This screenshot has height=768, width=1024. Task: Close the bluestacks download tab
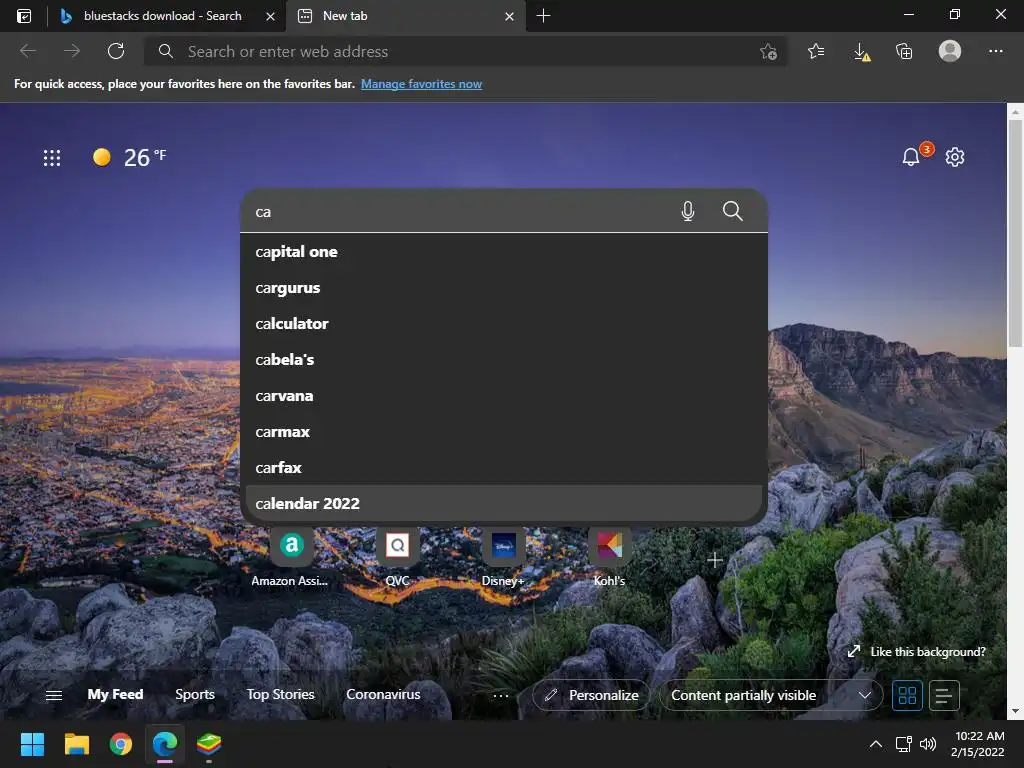pyautogui.click(x=270, y=16)
